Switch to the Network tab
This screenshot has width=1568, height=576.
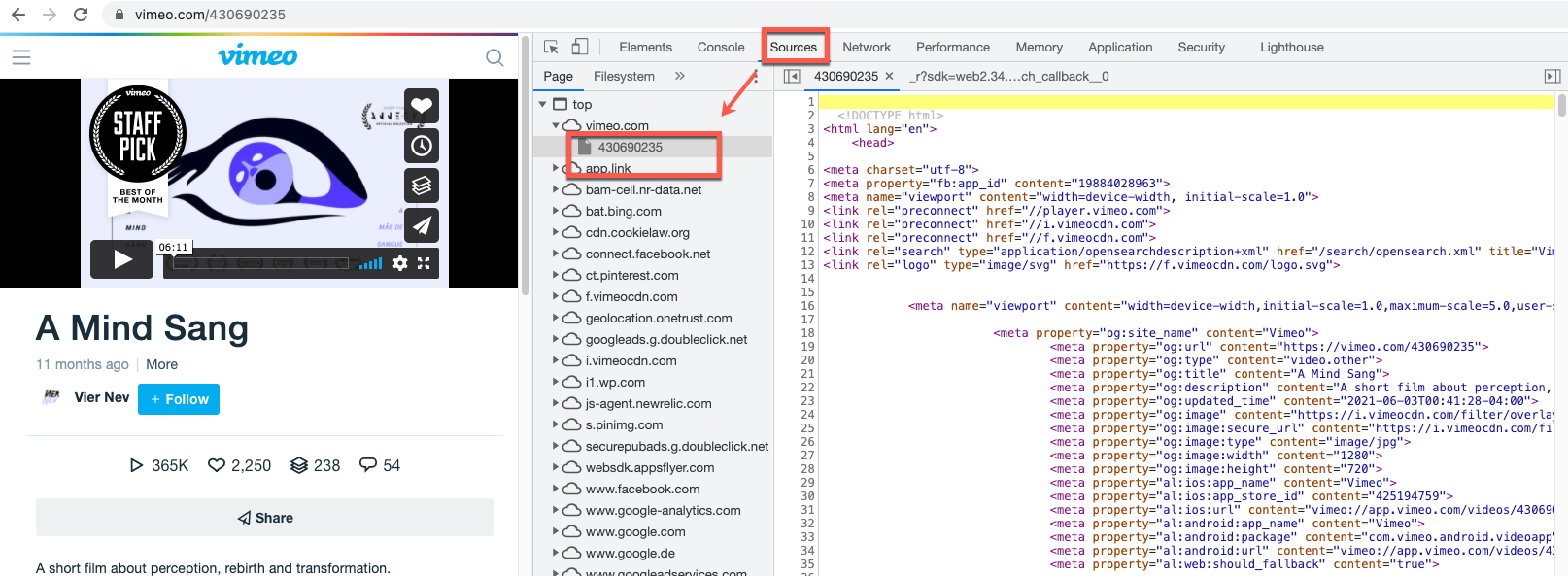(866, 47)
